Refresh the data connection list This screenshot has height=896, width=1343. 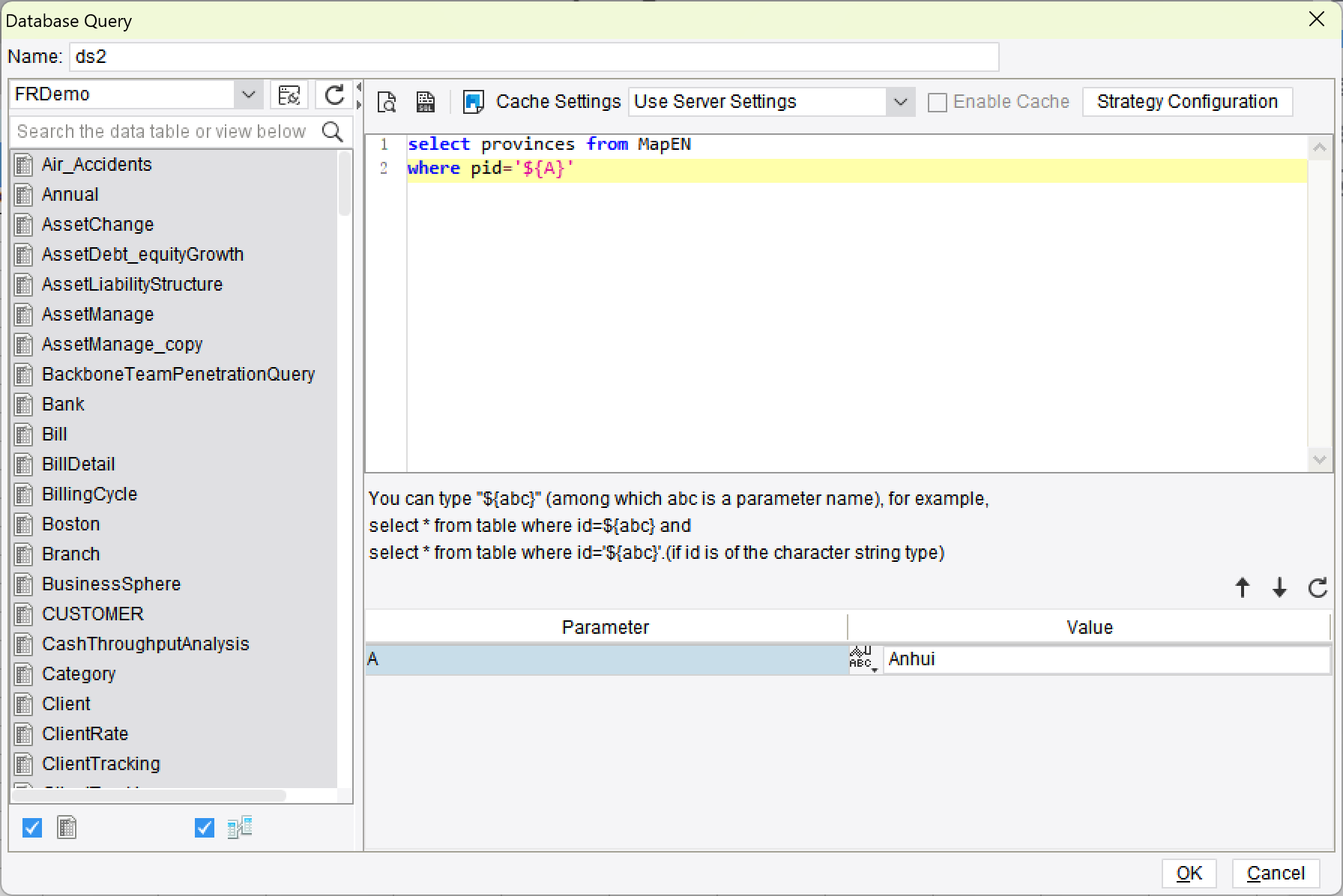click(335, 94)
